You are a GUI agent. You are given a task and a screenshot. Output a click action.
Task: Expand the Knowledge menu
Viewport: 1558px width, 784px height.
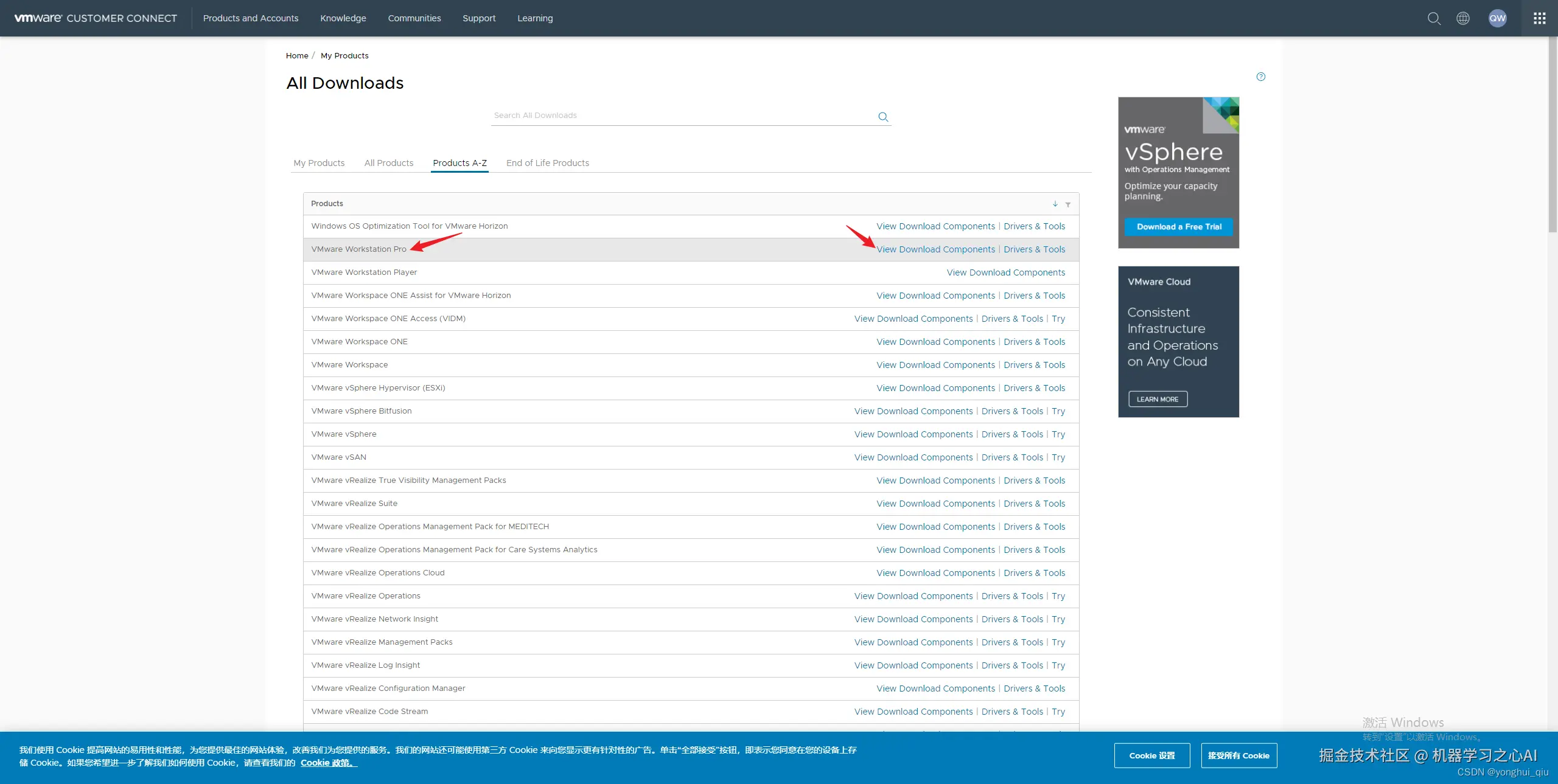[343, 18]
